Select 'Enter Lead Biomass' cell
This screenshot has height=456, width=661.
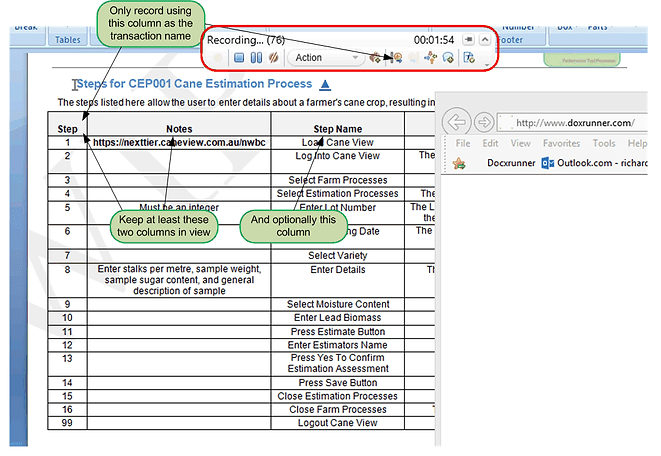338,318
